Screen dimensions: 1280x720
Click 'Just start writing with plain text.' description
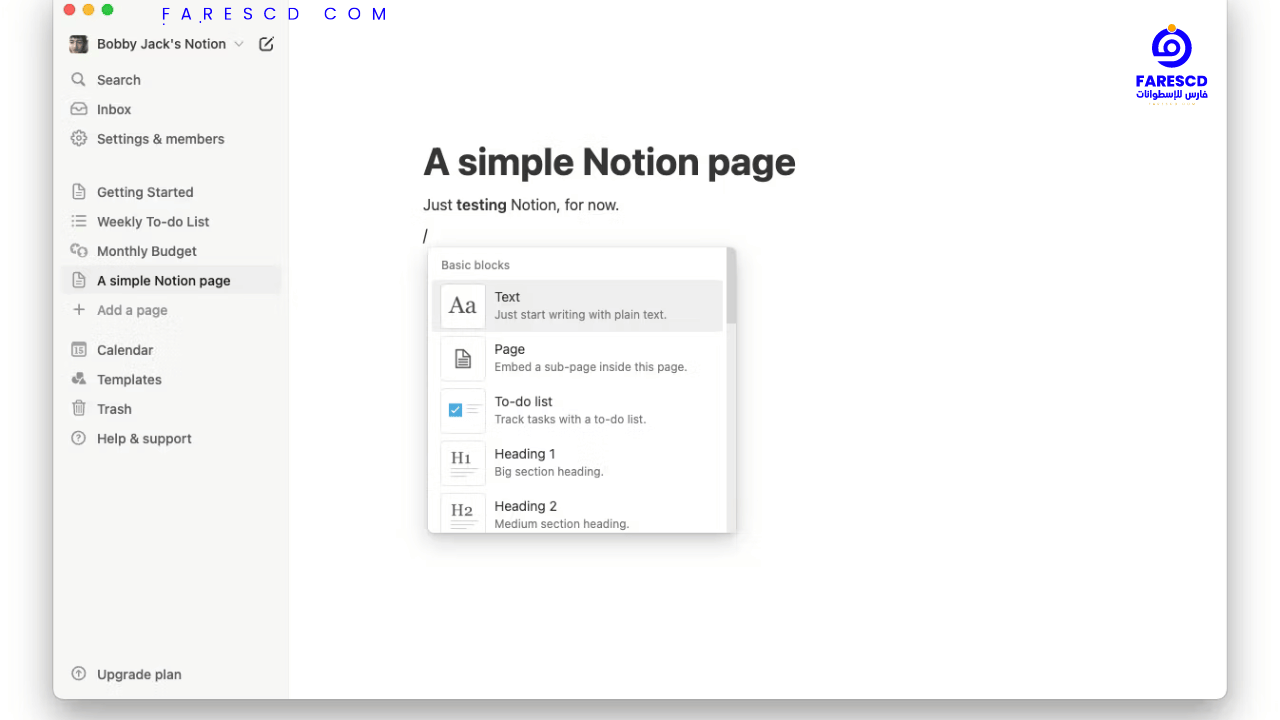click(580, 315)
